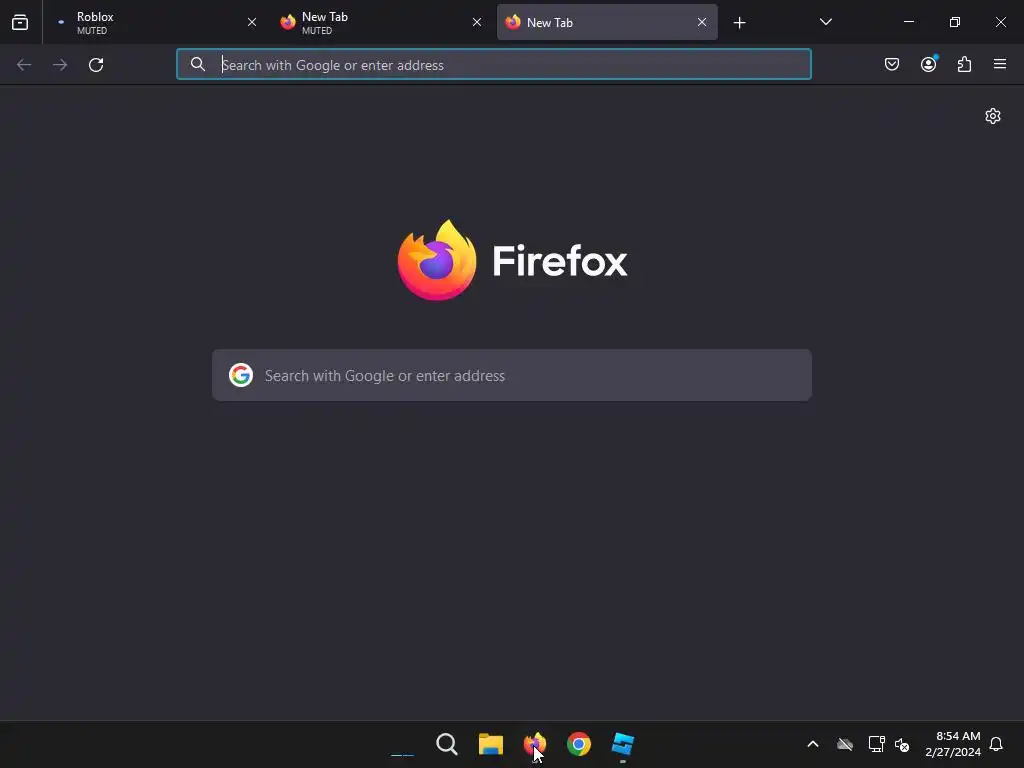Close the Roblox tab

[252, 22]
